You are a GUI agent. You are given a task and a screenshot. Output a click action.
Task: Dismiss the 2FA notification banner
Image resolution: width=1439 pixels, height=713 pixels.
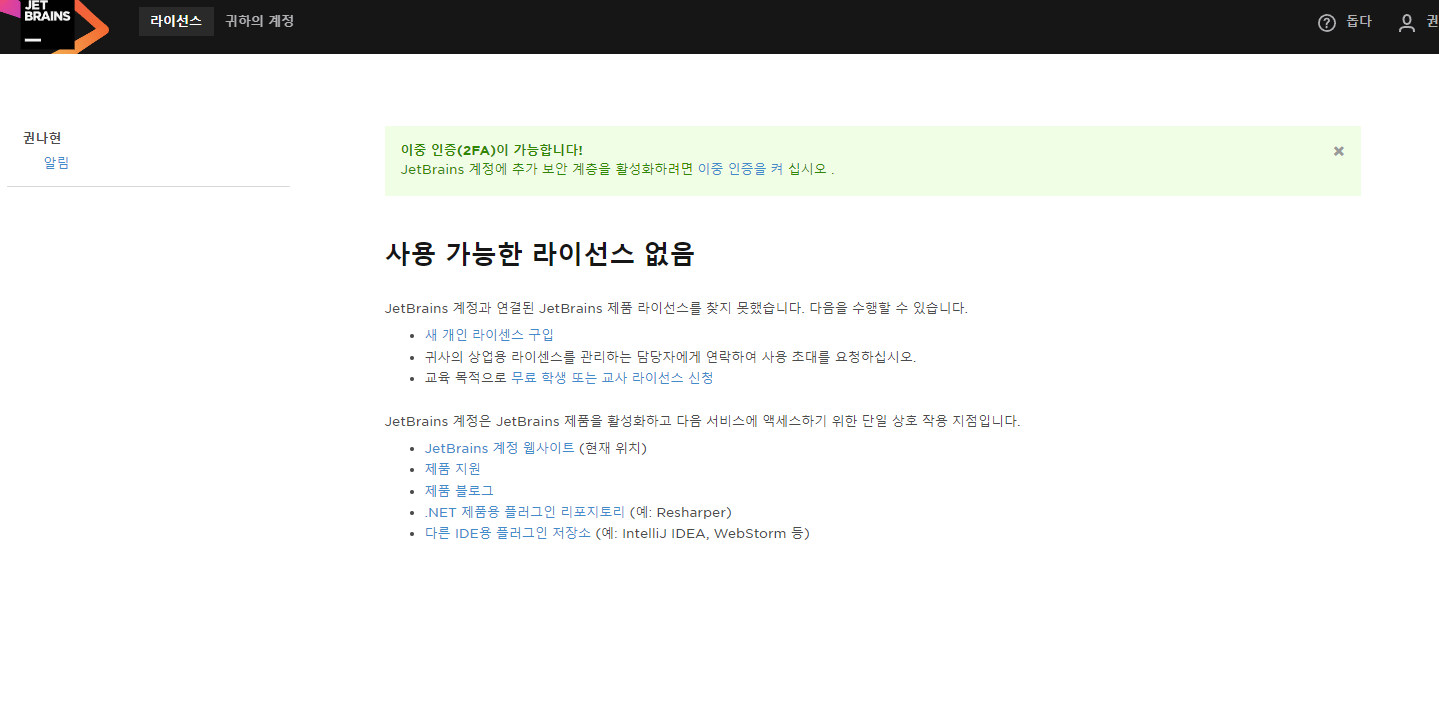coord(1339,151)
